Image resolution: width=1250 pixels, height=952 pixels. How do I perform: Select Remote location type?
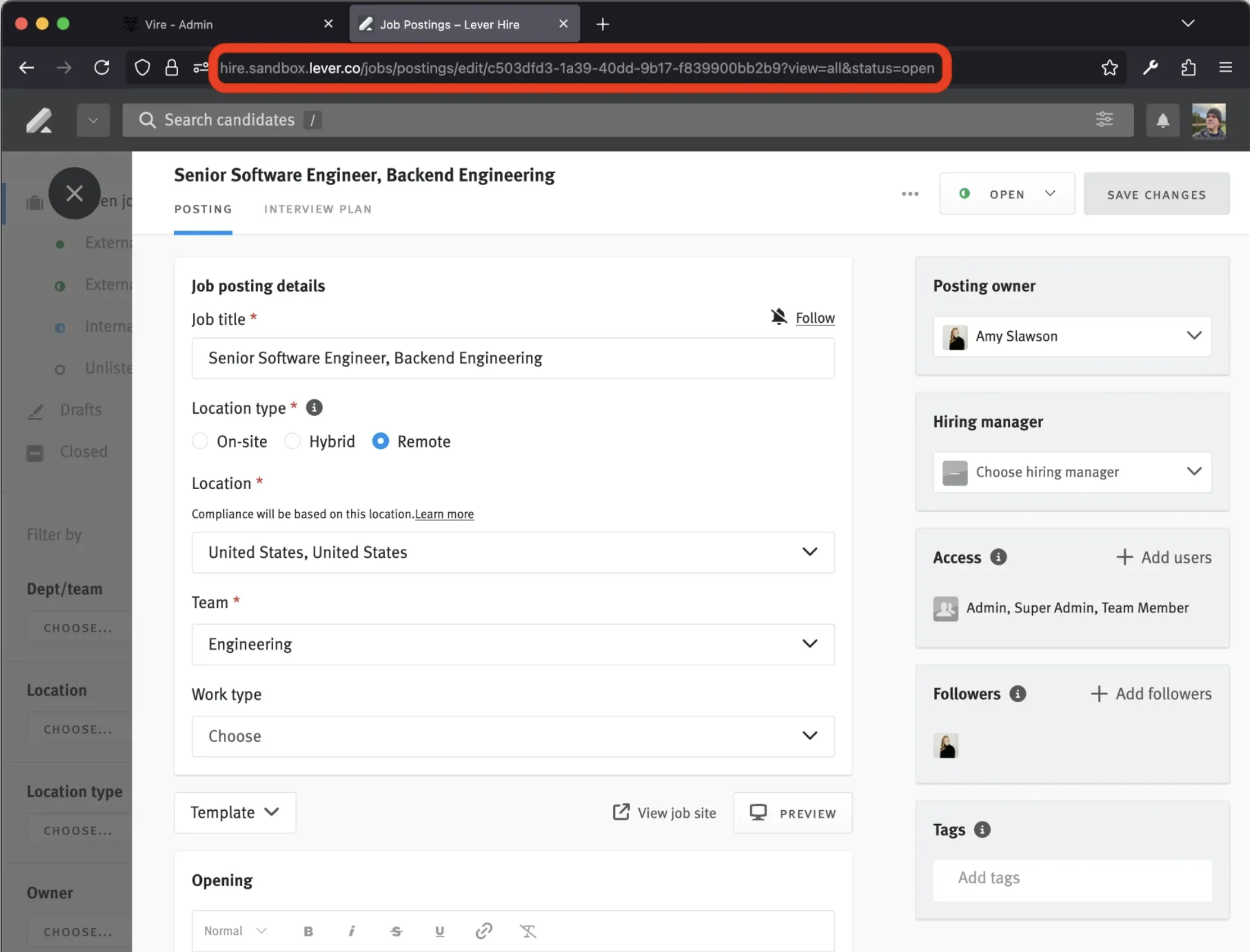point(380,441)
